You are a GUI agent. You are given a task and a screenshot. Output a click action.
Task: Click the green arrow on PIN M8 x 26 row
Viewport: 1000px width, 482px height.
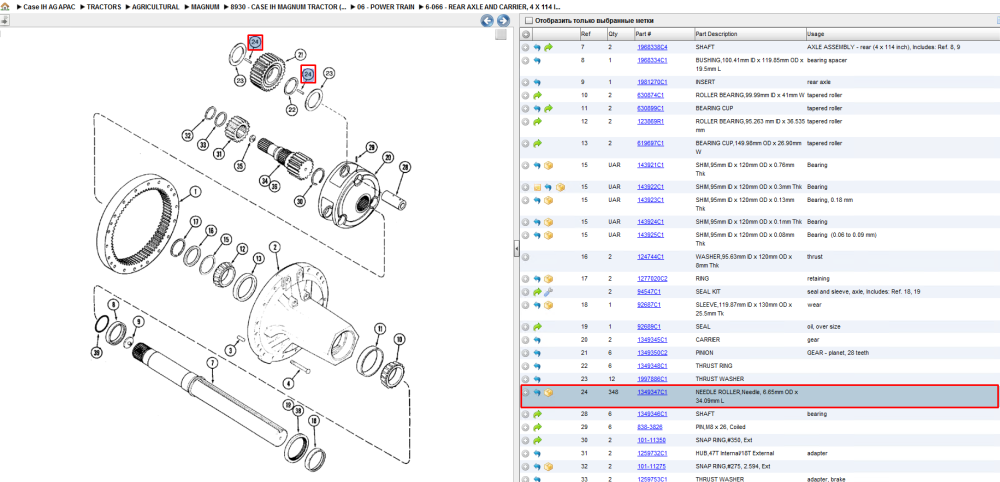pos(537,427)
